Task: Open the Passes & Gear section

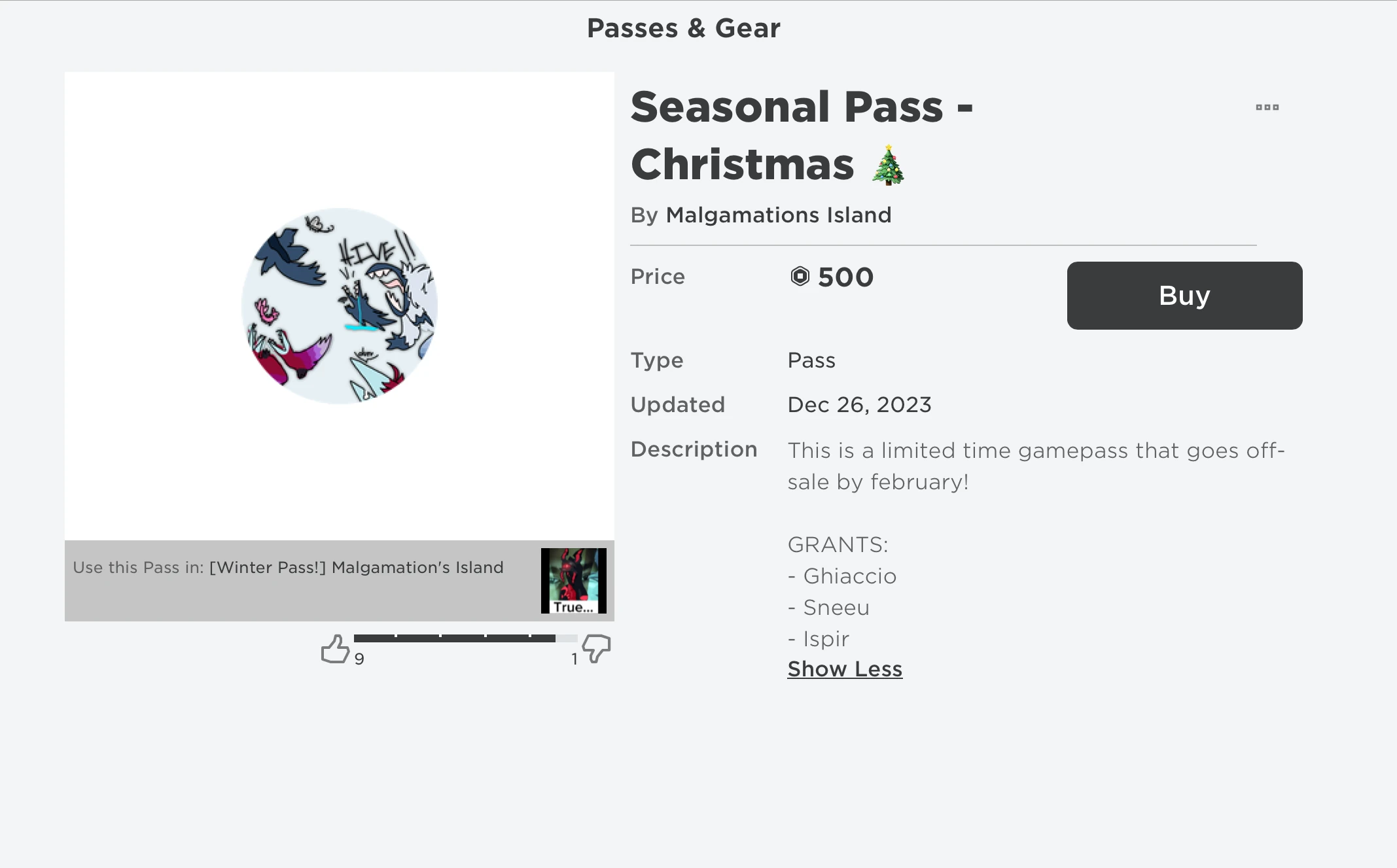Action: pos(683,27)
